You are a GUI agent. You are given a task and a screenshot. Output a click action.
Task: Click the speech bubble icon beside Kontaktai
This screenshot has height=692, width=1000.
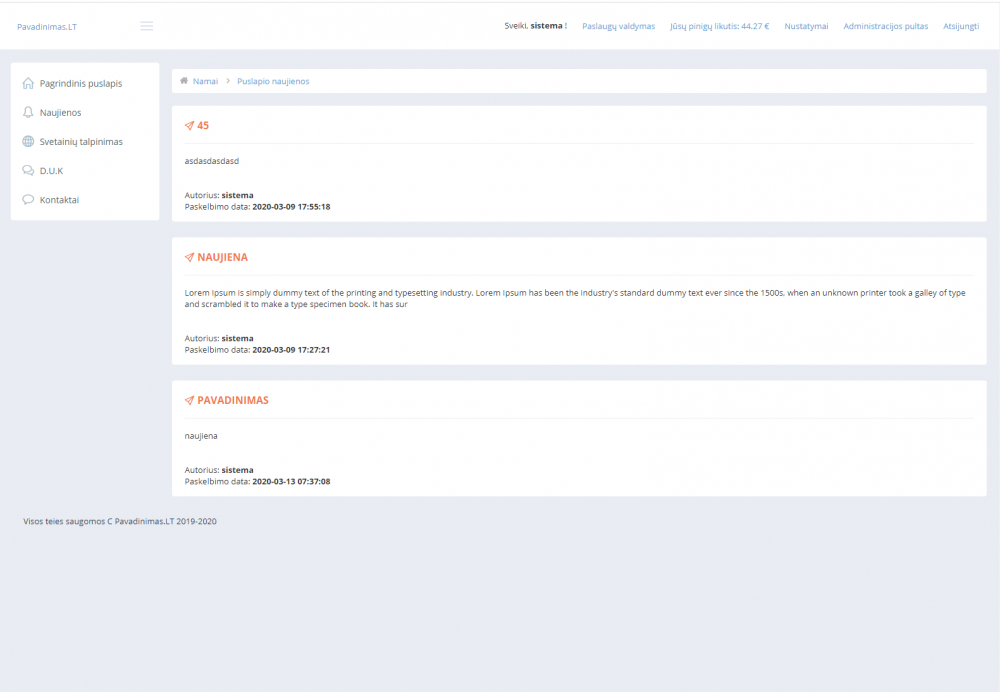click(28, 200)
